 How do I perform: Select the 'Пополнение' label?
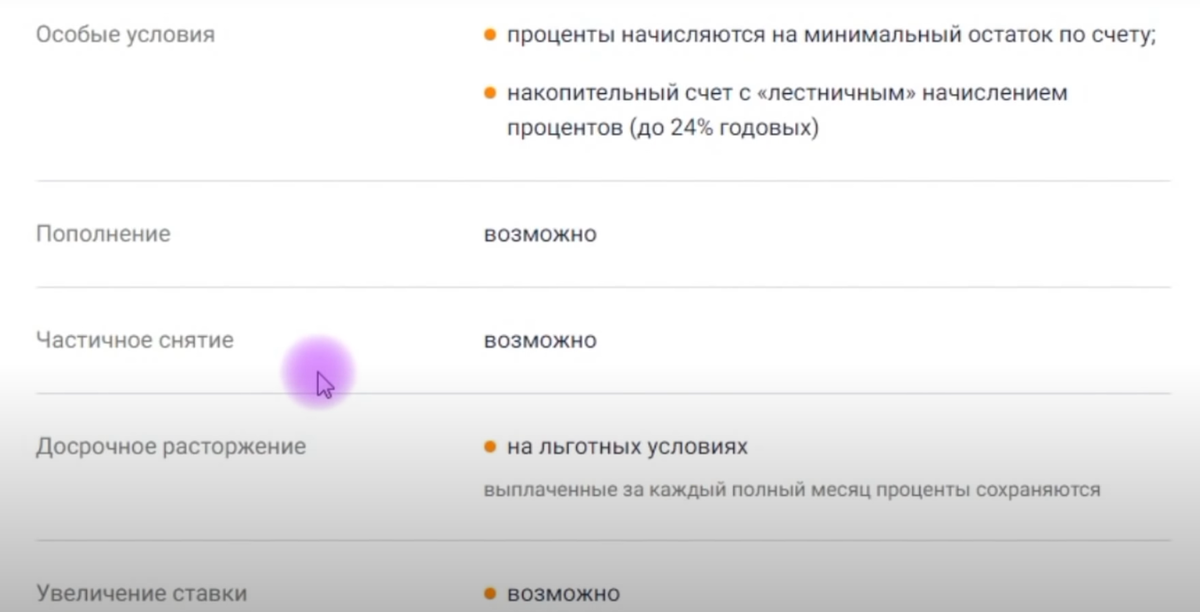click(103, 234)
